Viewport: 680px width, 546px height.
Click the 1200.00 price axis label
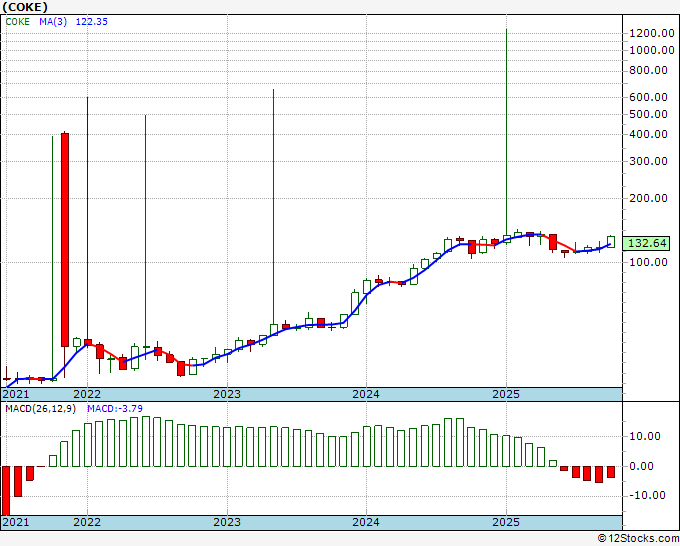[x=652, y=33]
